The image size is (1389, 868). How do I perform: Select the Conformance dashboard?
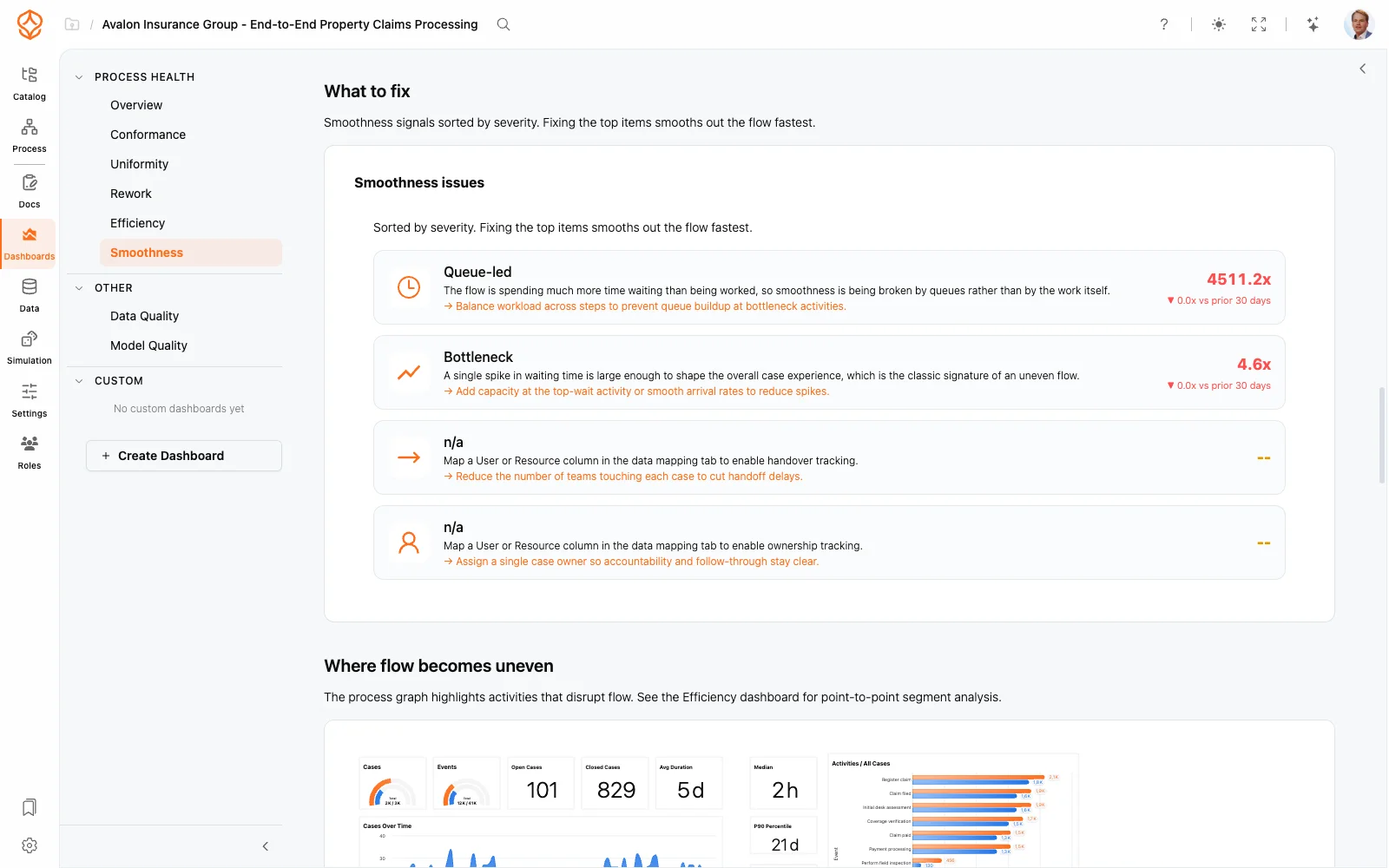148,135
